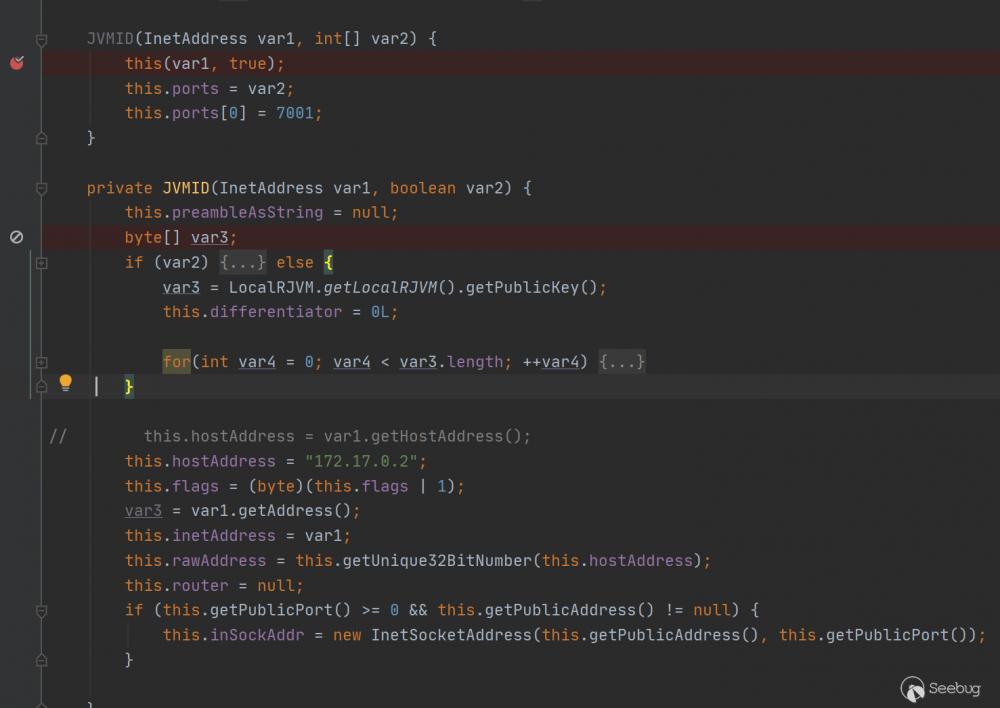Click var3.length in the for loop condition
1000x708 pixels.
pyautogui.click(x=451, y=362)
